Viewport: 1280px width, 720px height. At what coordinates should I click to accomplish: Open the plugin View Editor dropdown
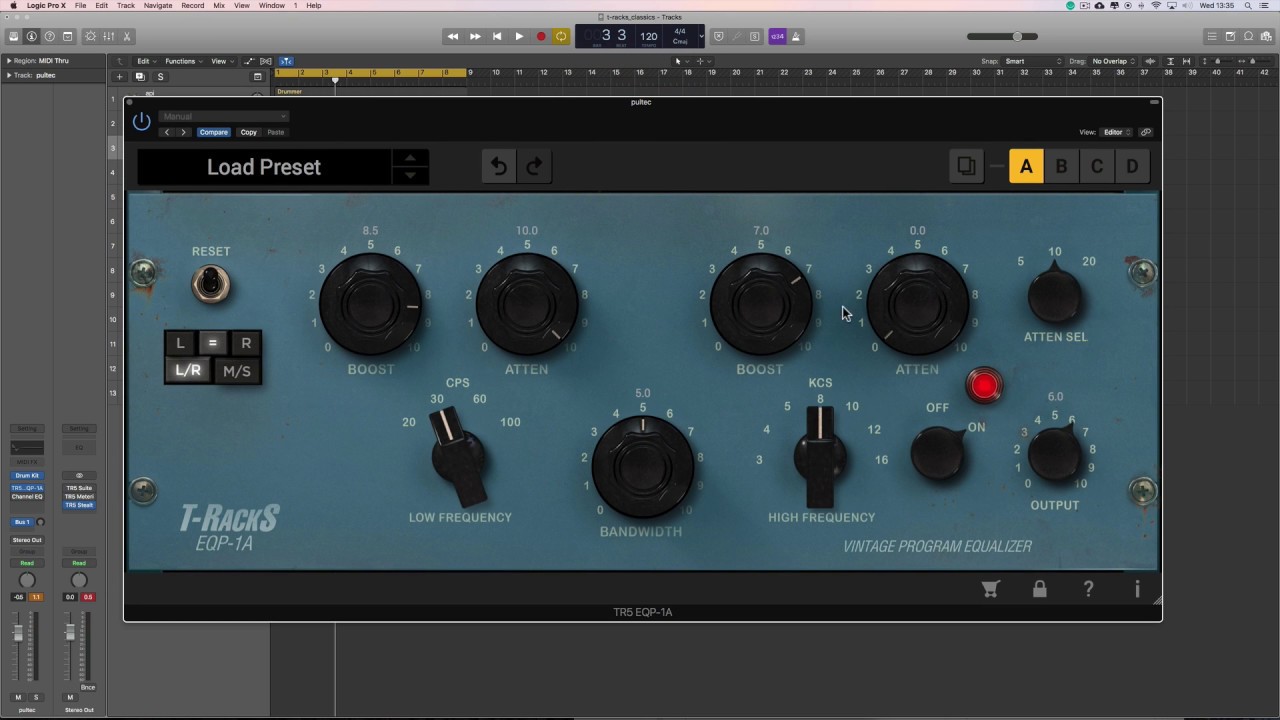1117,132
